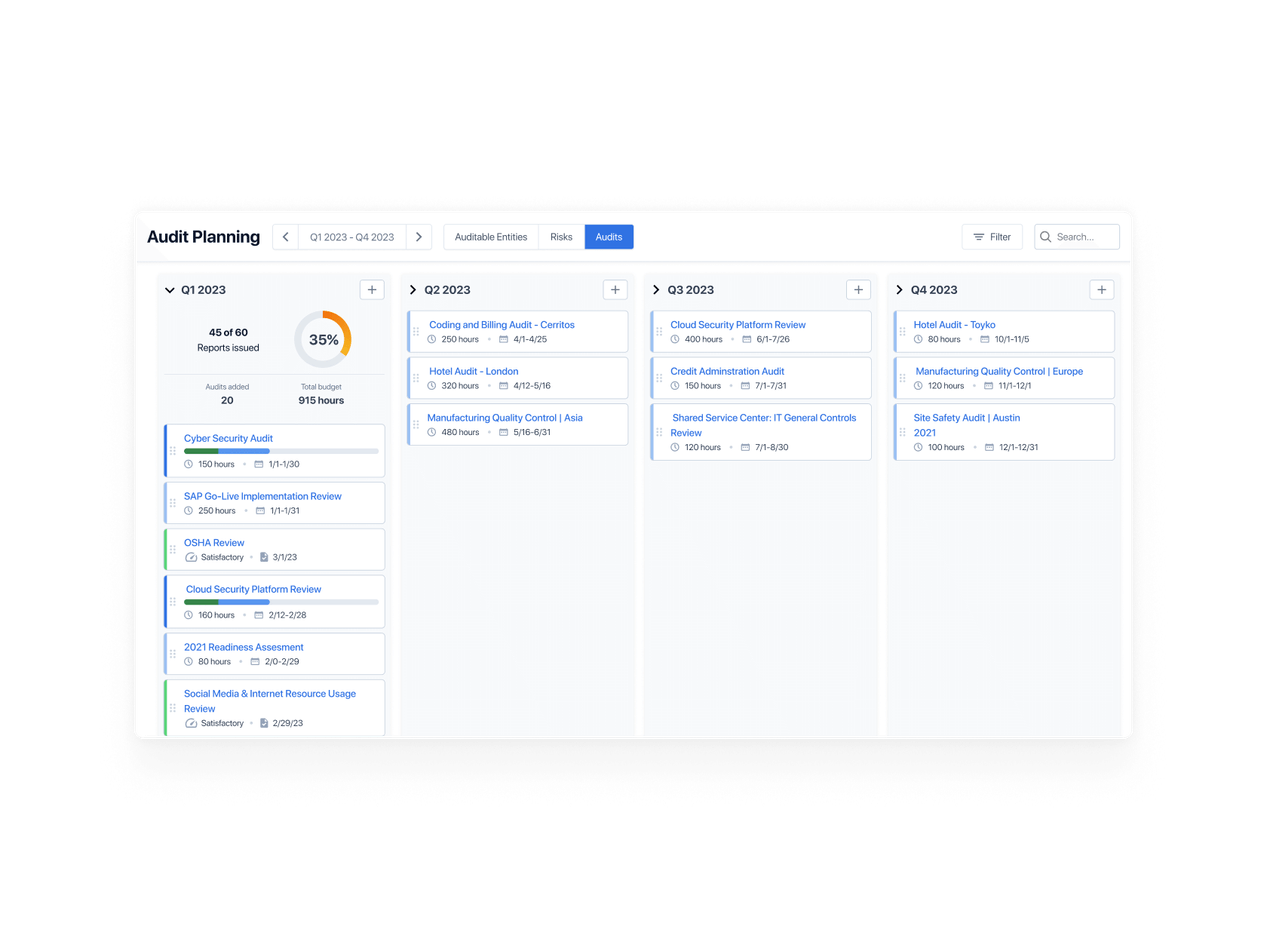The width and height of the screenshot is (1267, 950).
Task: Click the 35% reports issued donut chart
Action: click(x=323, y=339)
